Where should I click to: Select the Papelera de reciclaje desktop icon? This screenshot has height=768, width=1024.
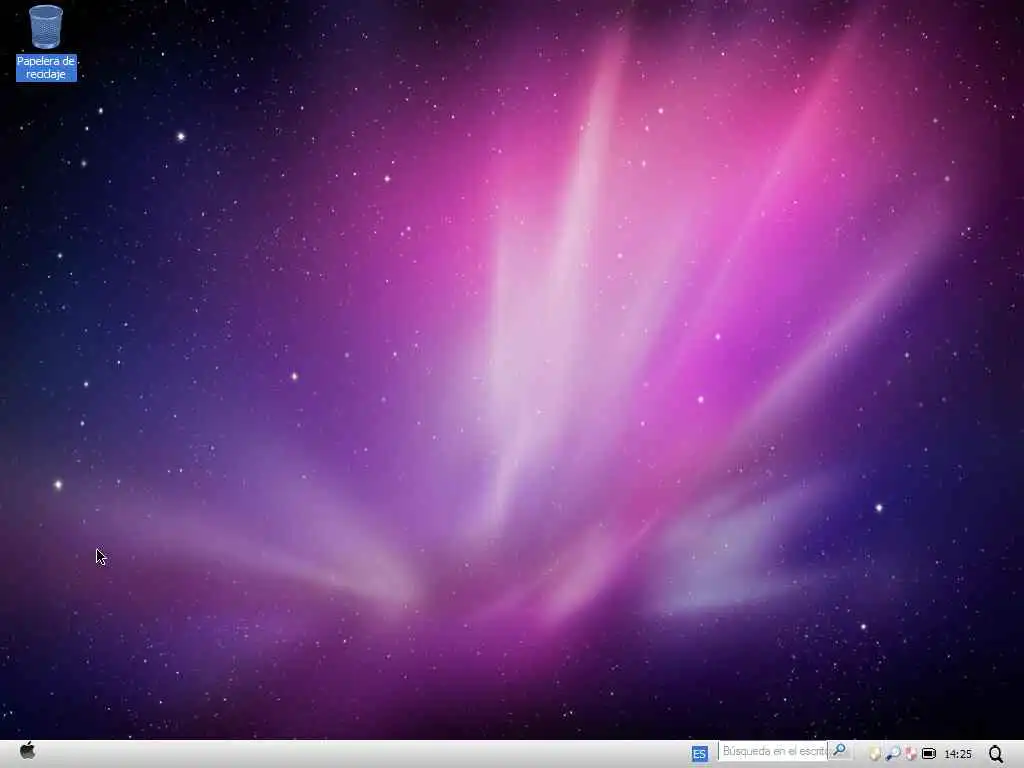pos(46,42)
